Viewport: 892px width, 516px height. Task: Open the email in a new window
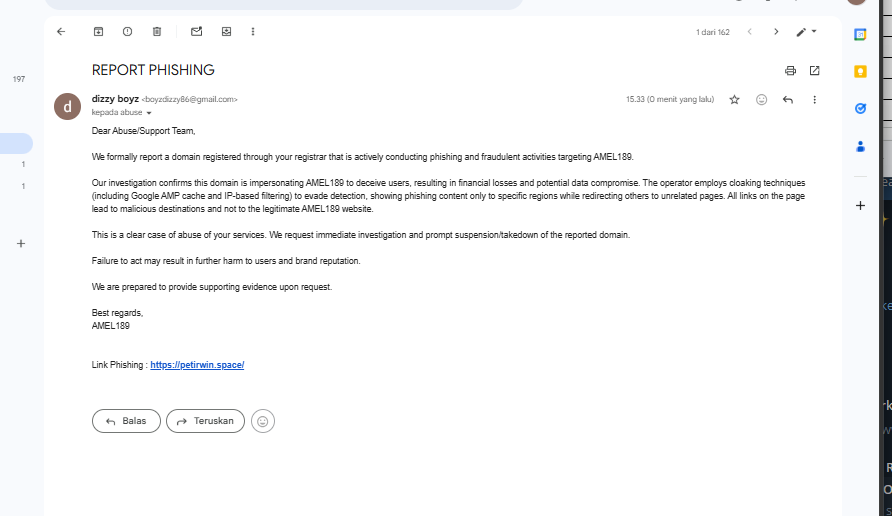click(814, 71)
